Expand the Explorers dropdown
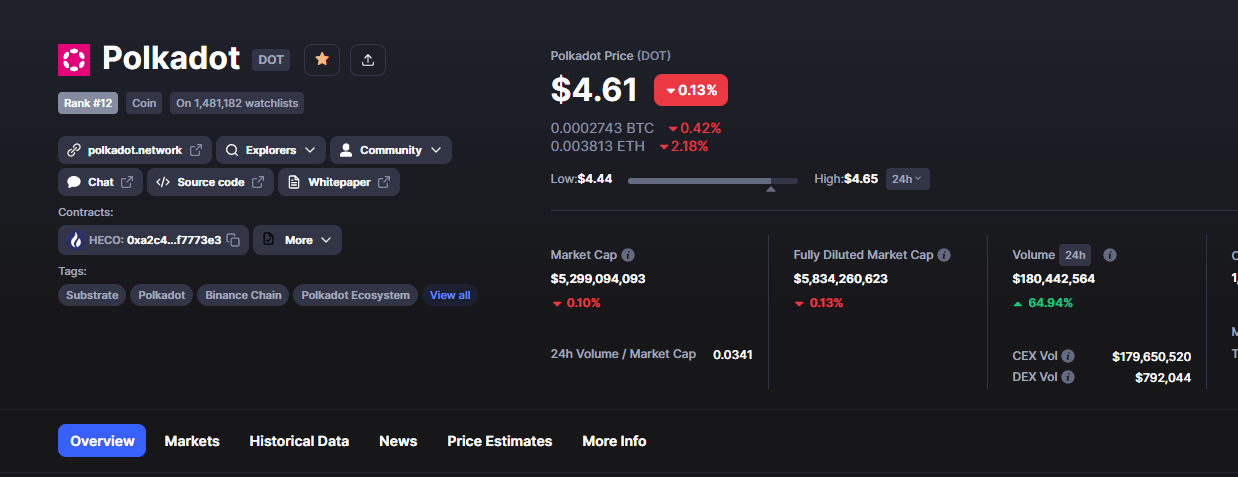Image resolution: width=1238 pixels, height=477 pixels. 271,150
